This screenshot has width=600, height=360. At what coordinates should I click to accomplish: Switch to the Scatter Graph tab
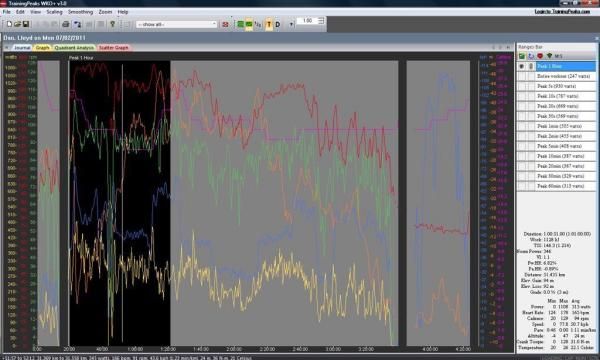[x=113, y=47]
